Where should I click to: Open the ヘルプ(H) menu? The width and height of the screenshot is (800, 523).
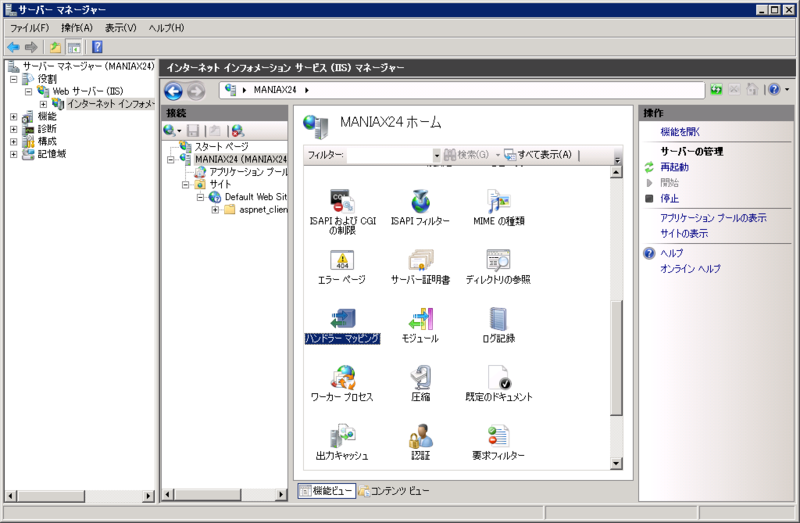click(166, 28)
